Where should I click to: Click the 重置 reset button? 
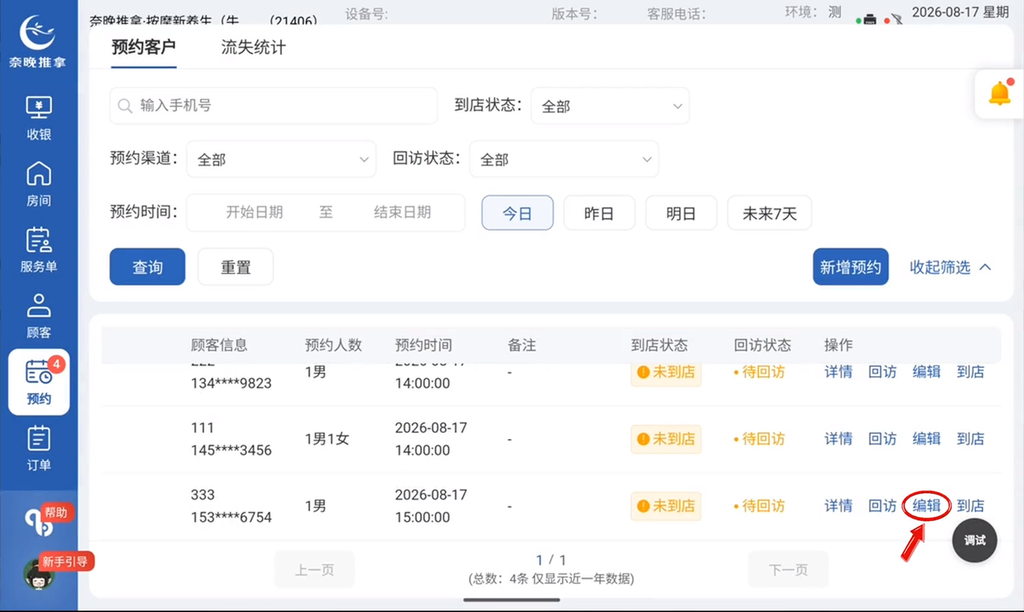click(236, 266)
